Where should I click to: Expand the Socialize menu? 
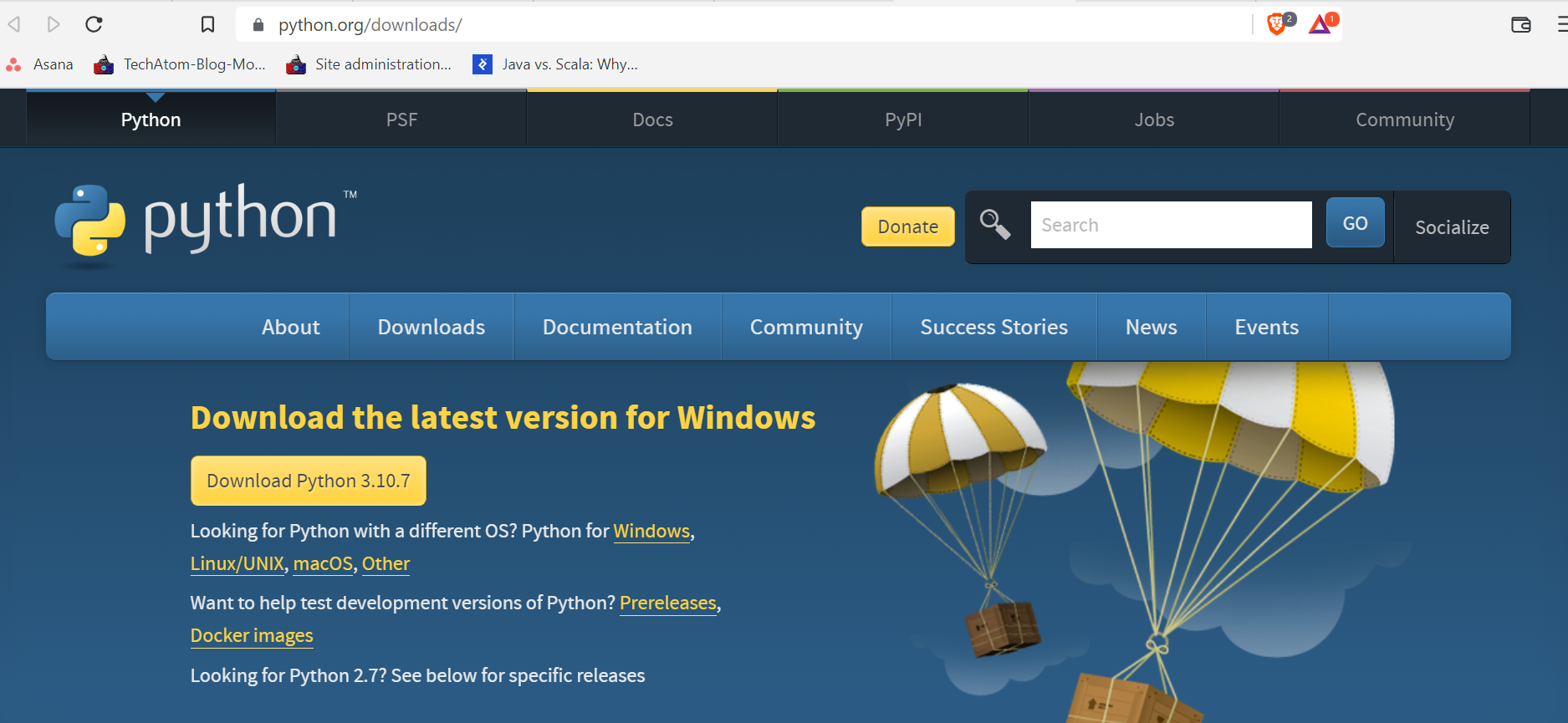(x=1451, y=227)
